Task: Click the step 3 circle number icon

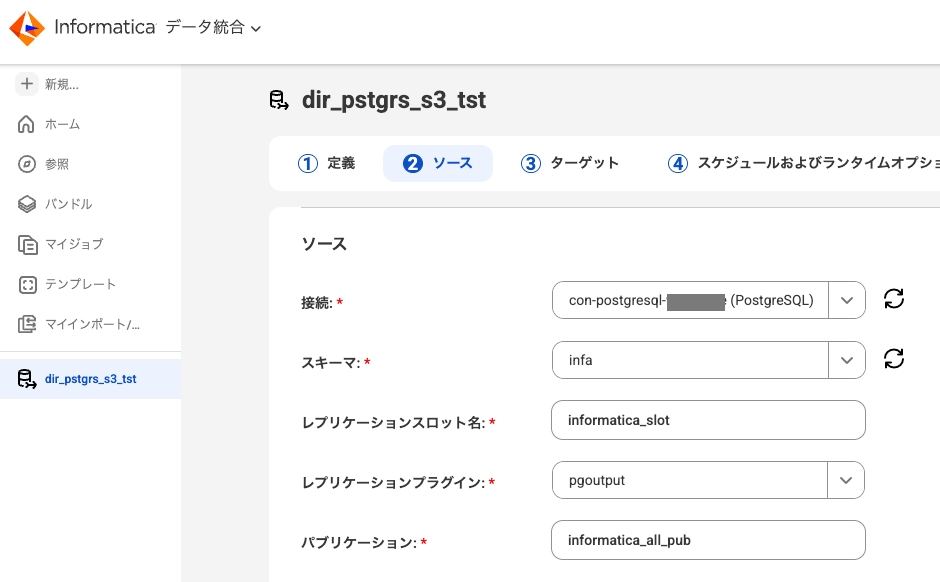Action: tap(531, 163)
